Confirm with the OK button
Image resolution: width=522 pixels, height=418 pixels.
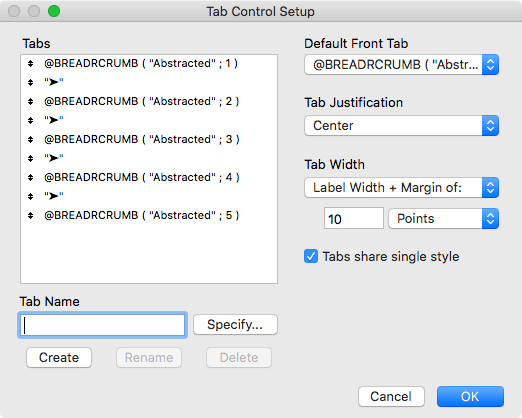(470, 396)
